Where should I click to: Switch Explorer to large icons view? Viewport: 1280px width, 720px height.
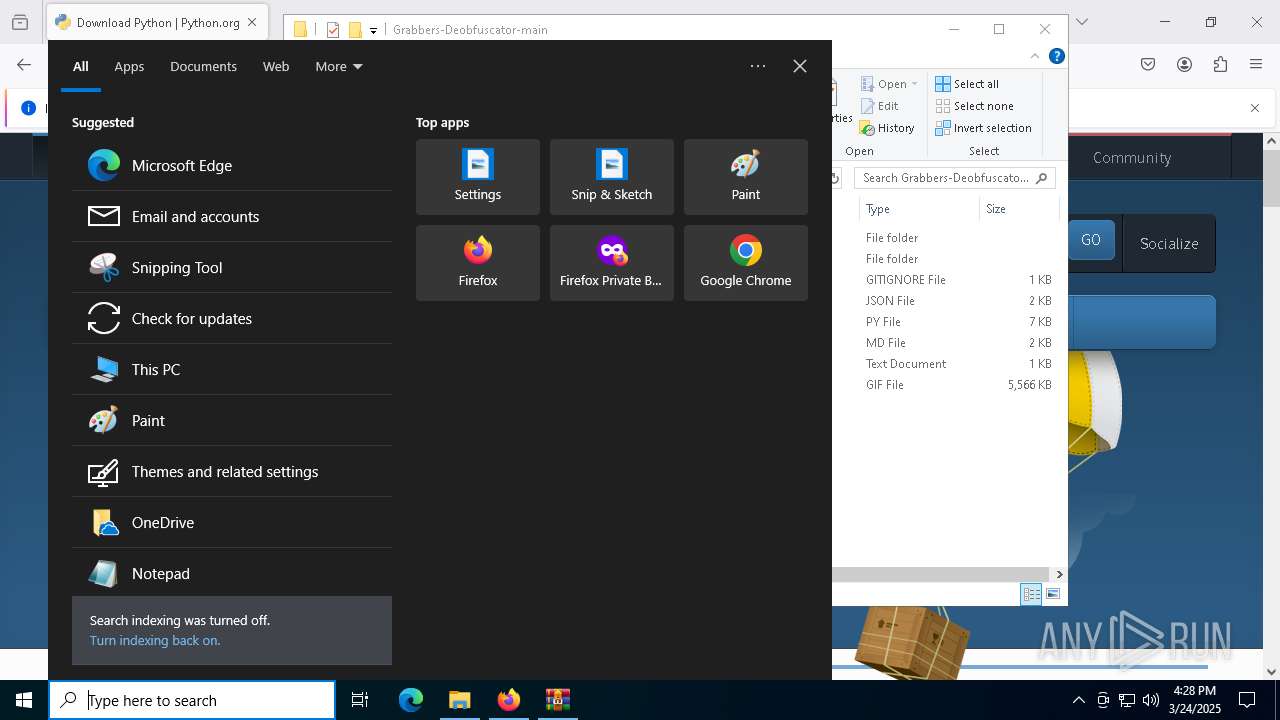coord(1052,594)
